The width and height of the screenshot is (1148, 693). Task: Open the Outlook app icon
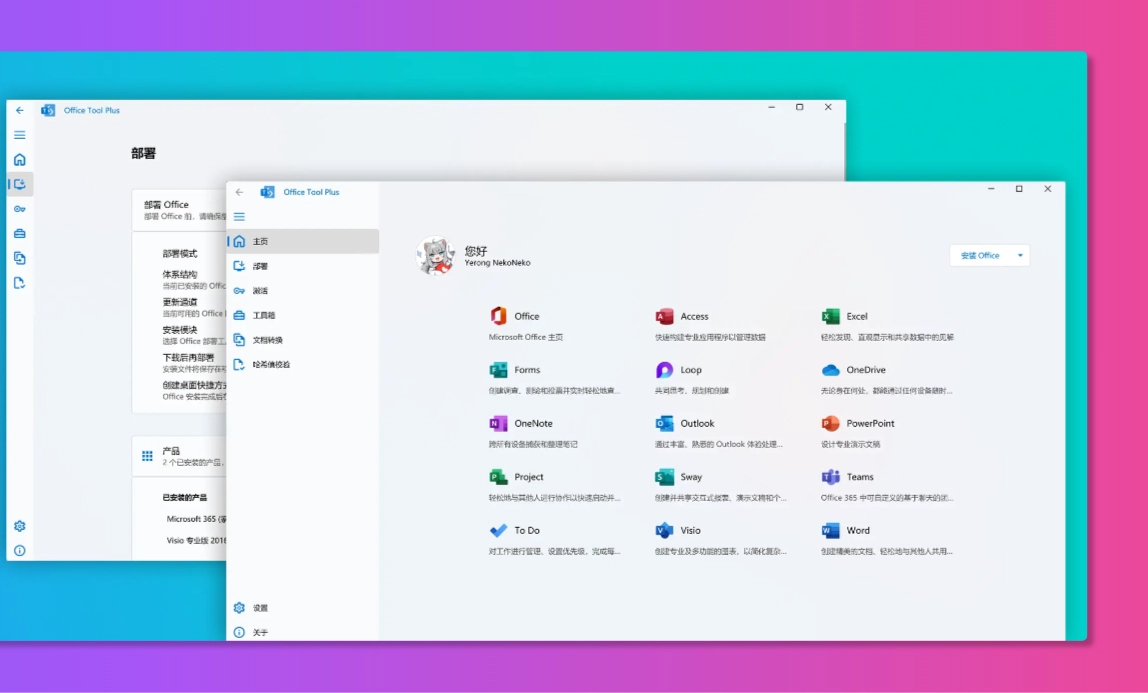[664, 423]
